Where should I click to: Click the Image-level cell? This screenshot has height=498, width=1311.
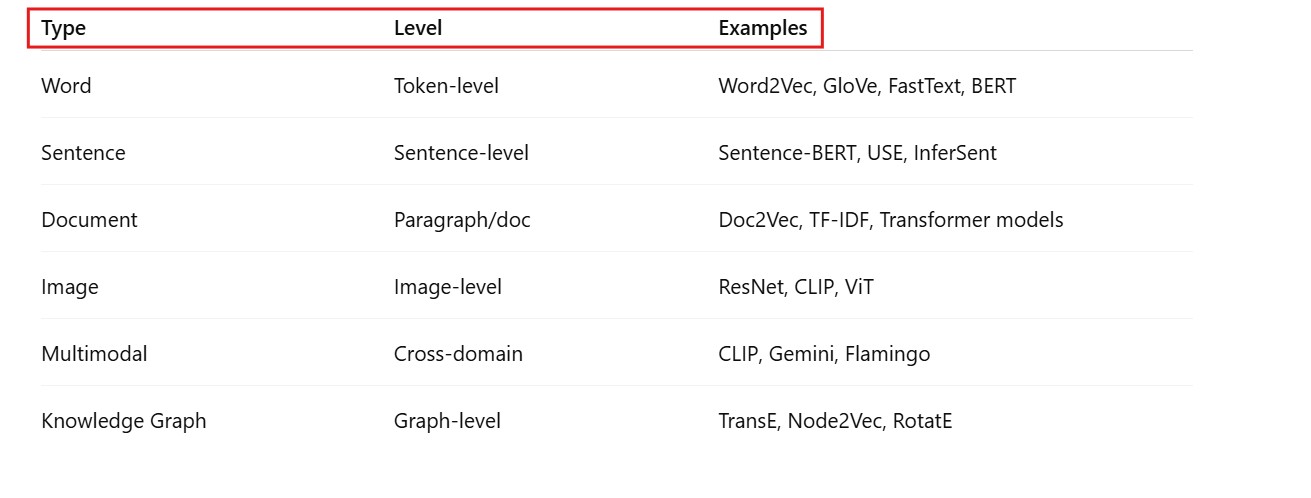[448, 287]
